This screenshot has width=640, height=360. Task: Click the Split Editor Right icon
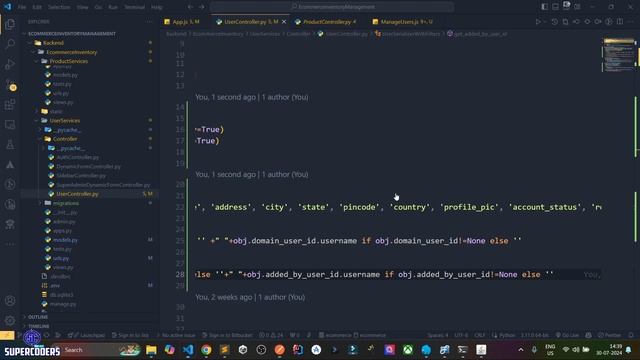pos(620,22)
